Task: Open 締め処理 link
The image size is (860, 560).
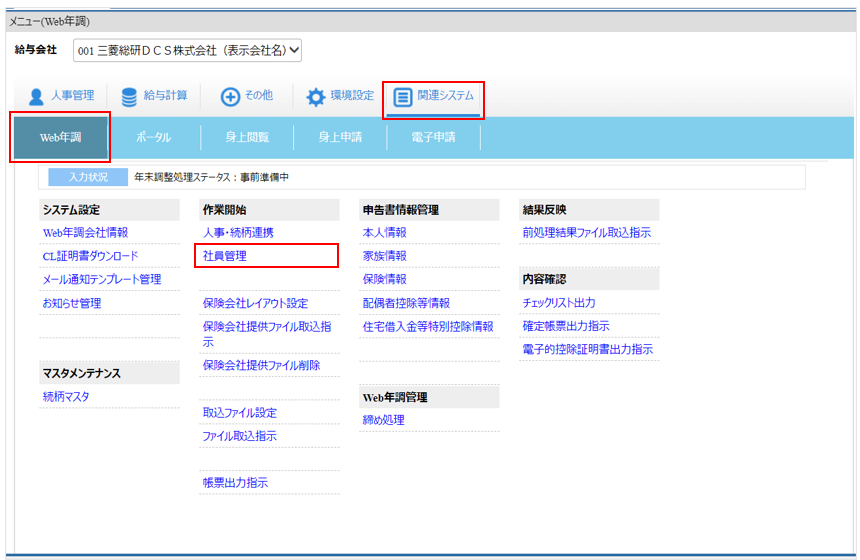Action: point(383,420)
